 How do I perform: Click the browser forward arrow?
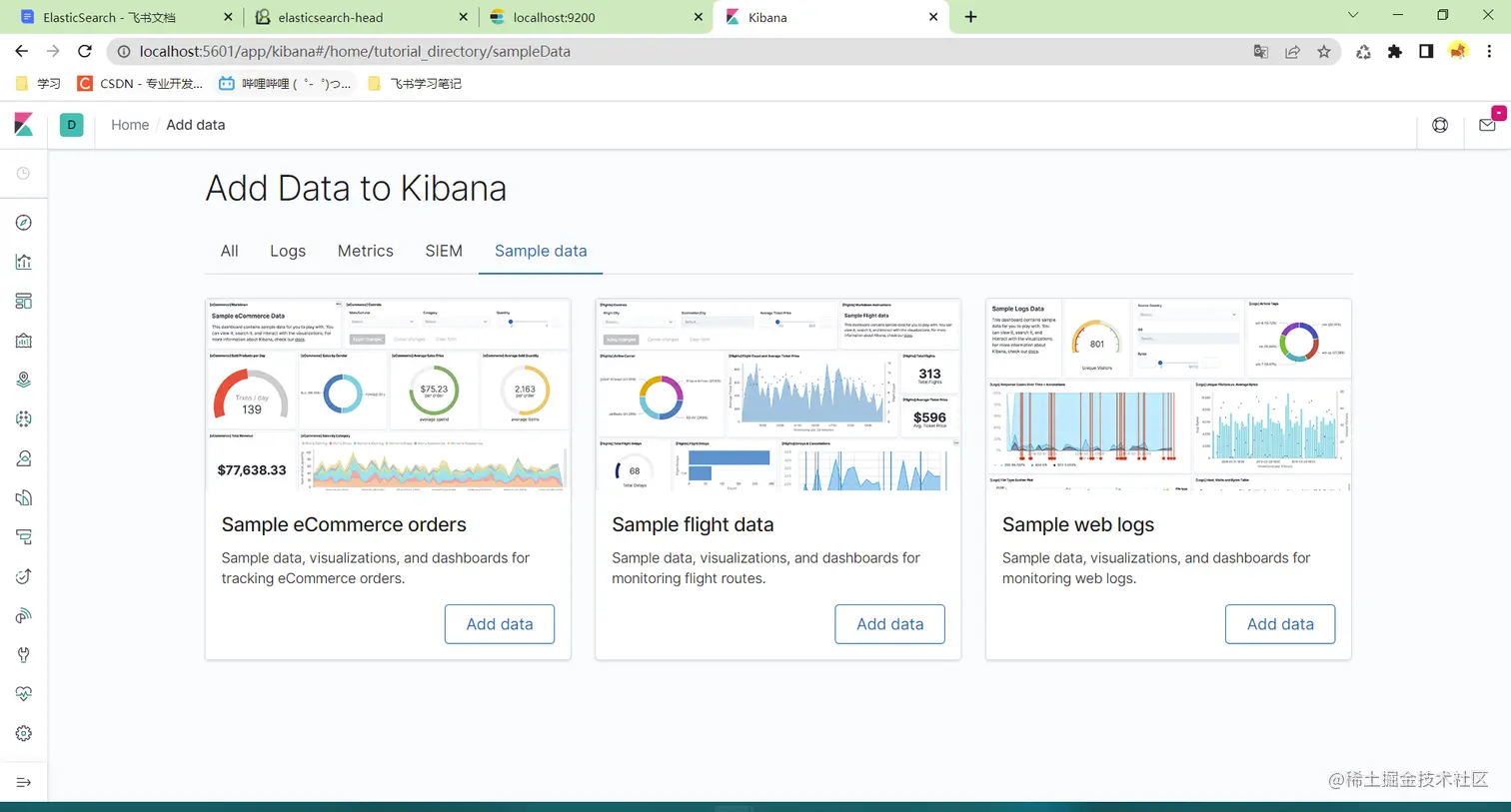click(x=53, y=51)
